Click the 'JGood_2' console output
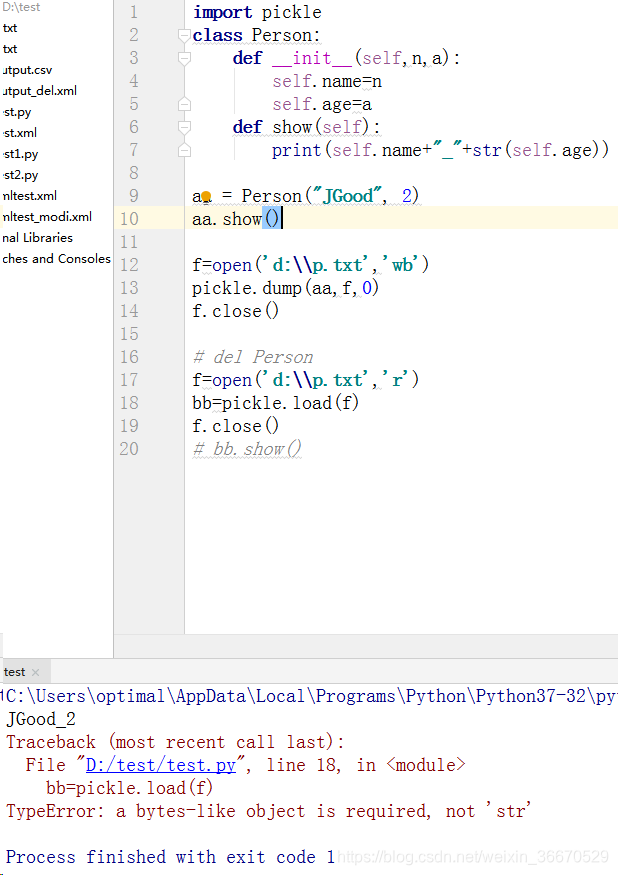Screen dimensions: 618x875 [41, 719]
